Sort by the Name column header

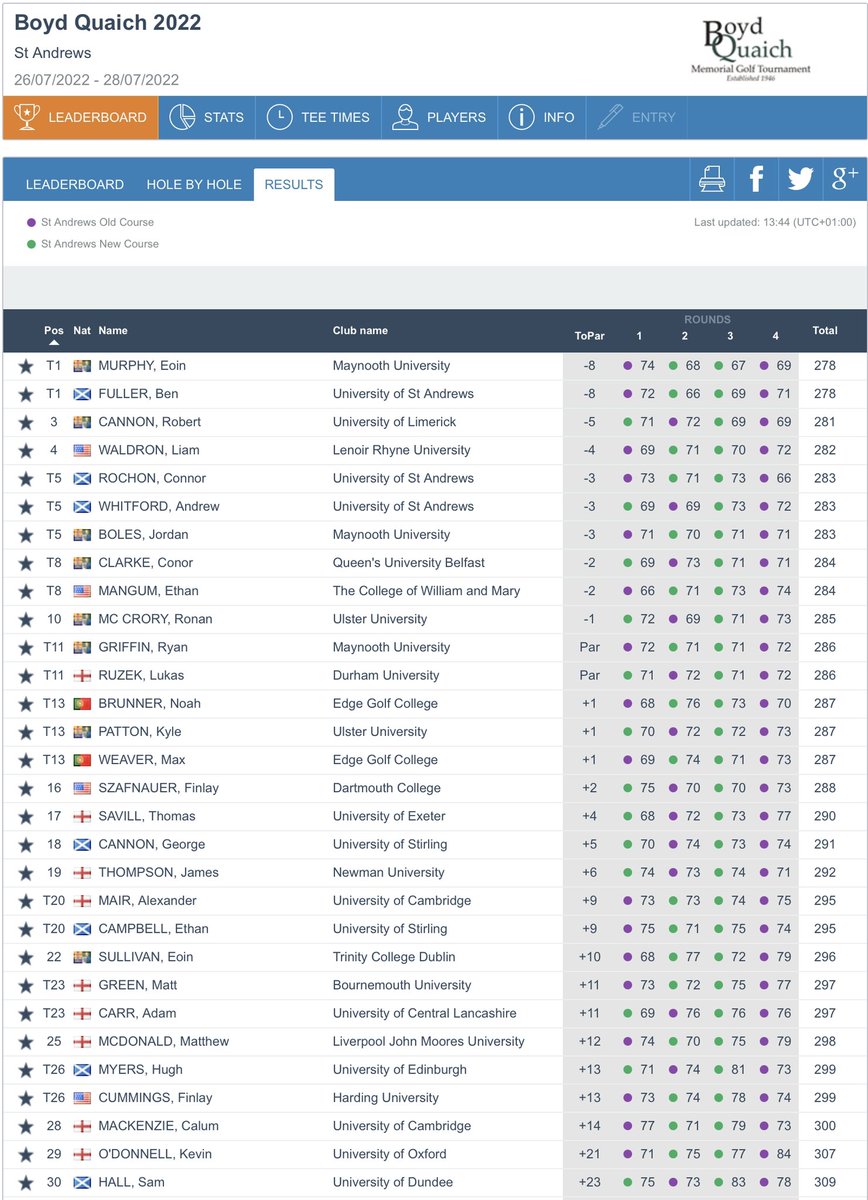coord(113,330)
